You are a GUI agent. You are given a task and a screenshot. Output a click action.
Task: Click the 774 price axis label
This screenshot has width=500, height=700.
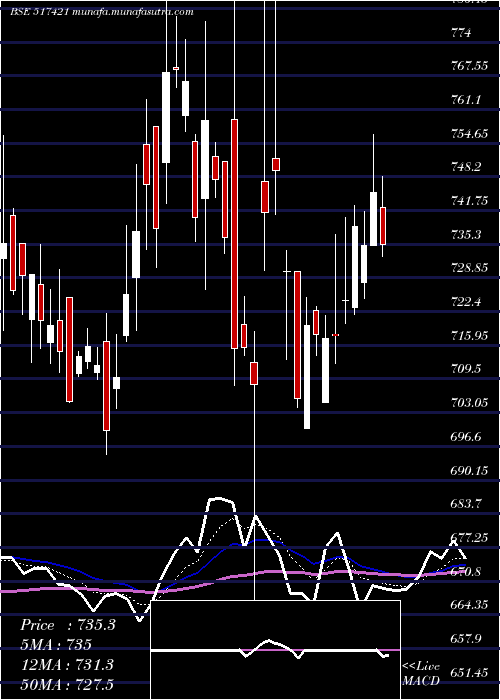461,33
